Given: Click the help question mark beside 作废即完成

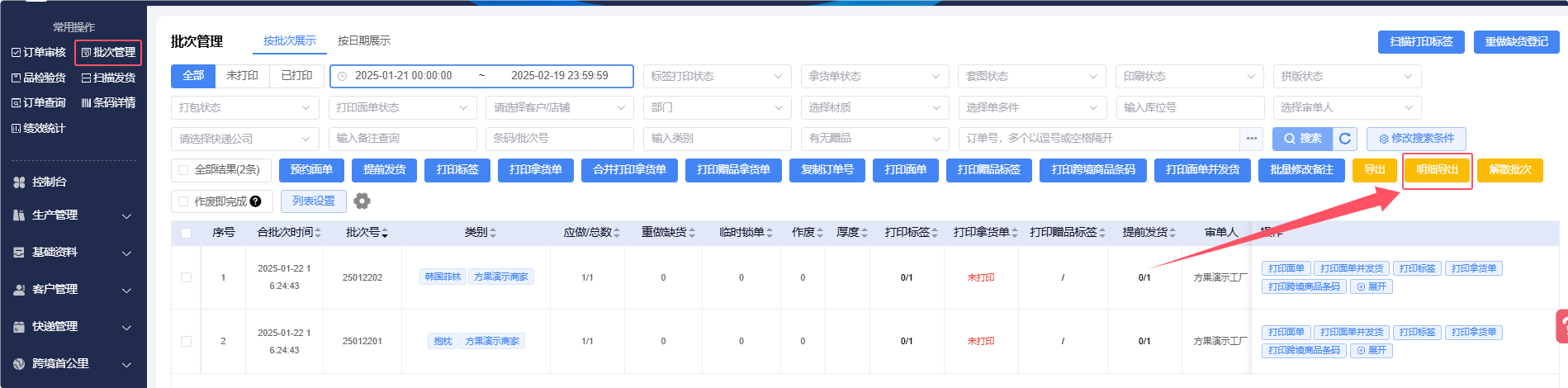Looking at the screenshot, I should [x=256, y=201].
